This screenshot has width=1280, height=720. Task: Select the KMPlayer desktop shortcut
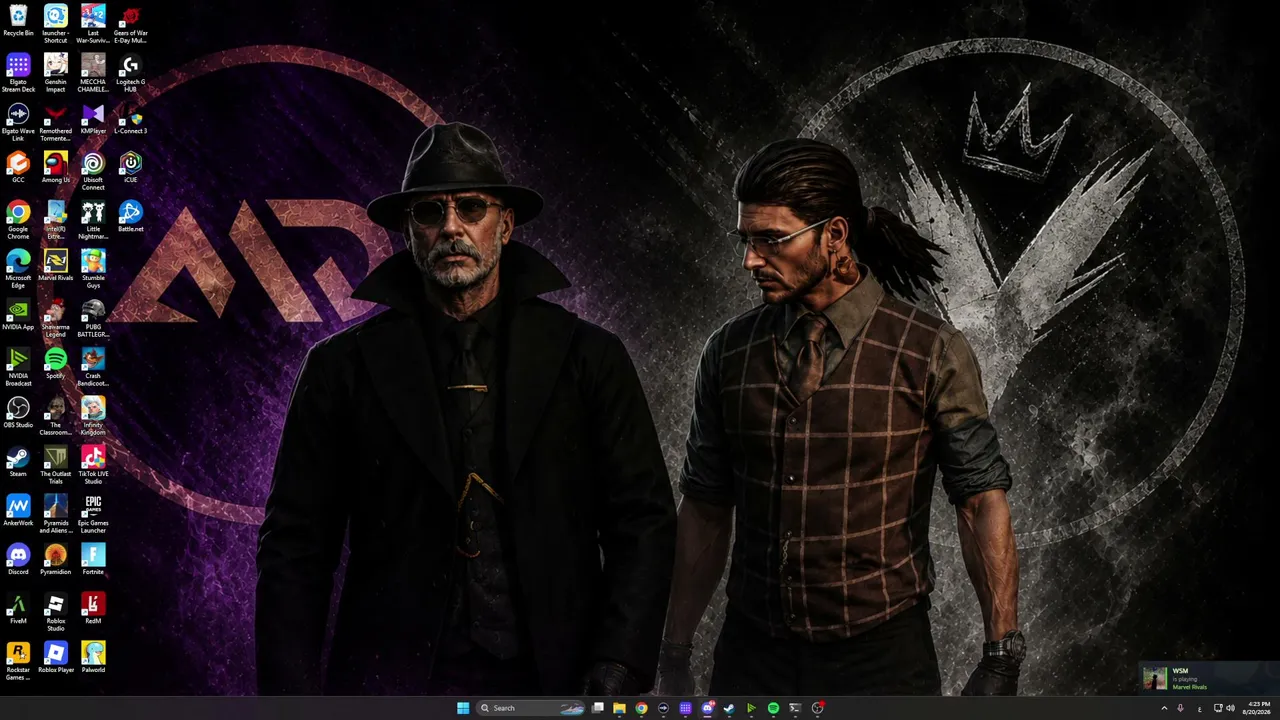93,119
